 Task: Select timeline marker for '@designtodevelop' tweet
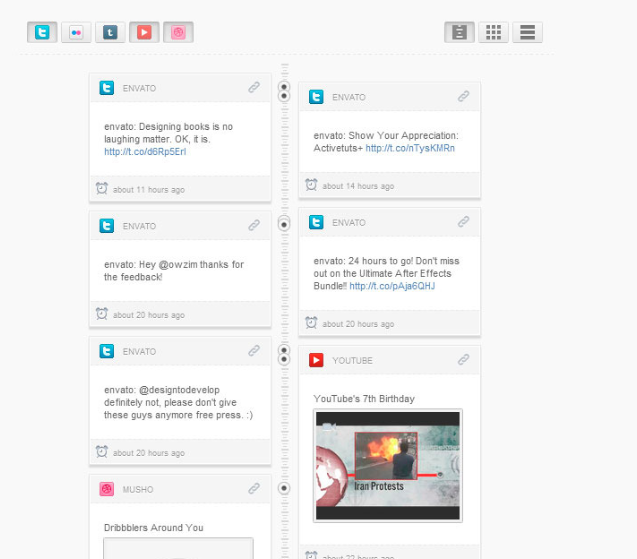tap(284, 350)
